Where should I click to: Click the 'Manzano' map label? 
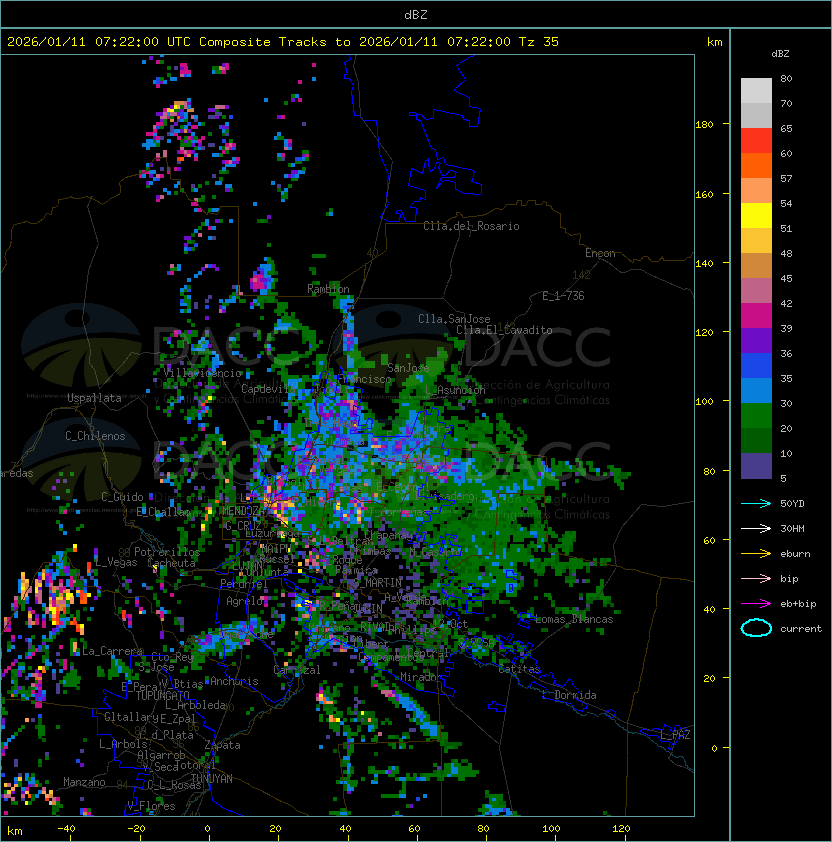tap(84, 782)
